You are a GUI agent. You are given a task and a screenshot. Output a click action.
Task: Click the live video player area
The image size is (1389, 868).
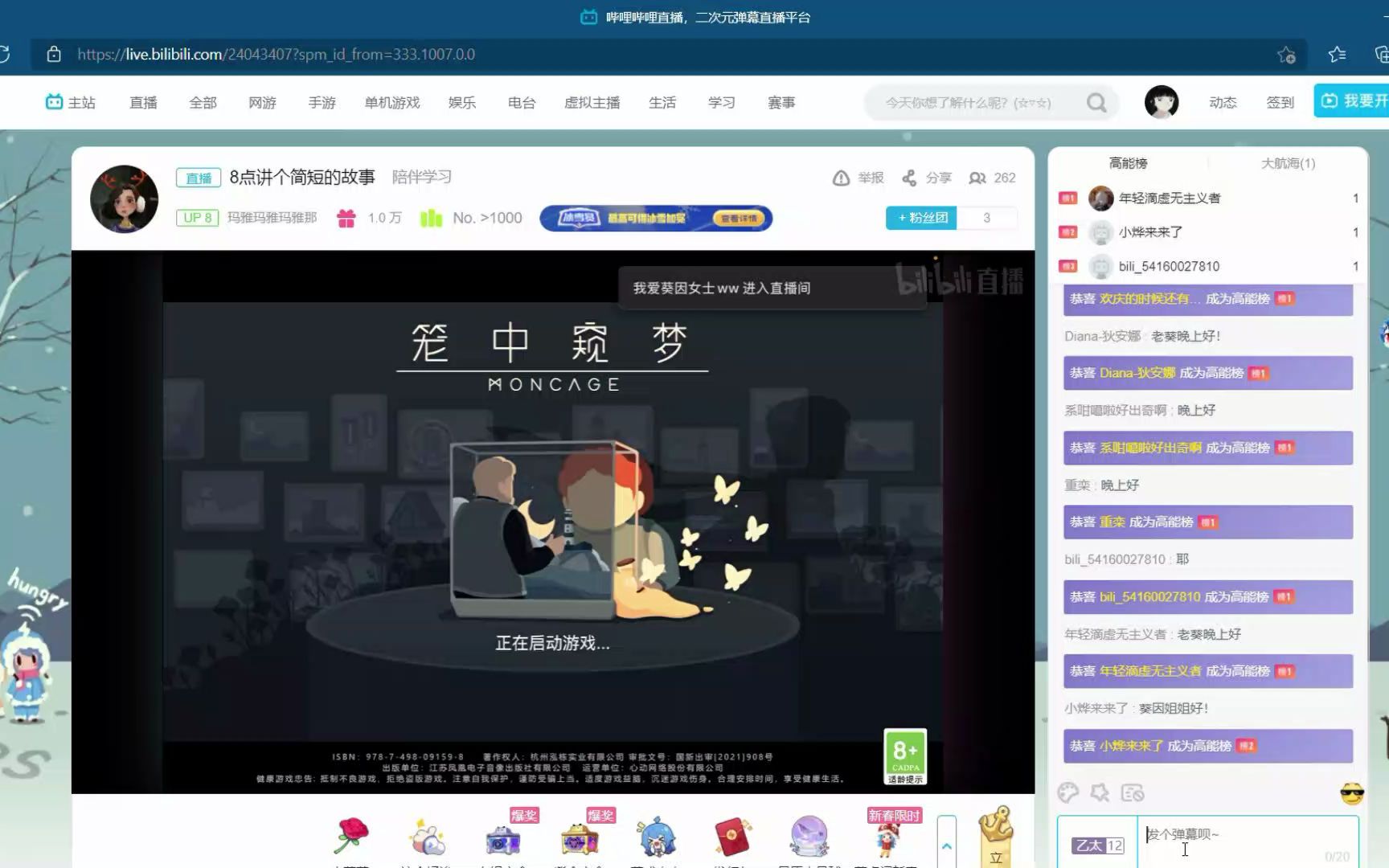(x=553, y=522)
